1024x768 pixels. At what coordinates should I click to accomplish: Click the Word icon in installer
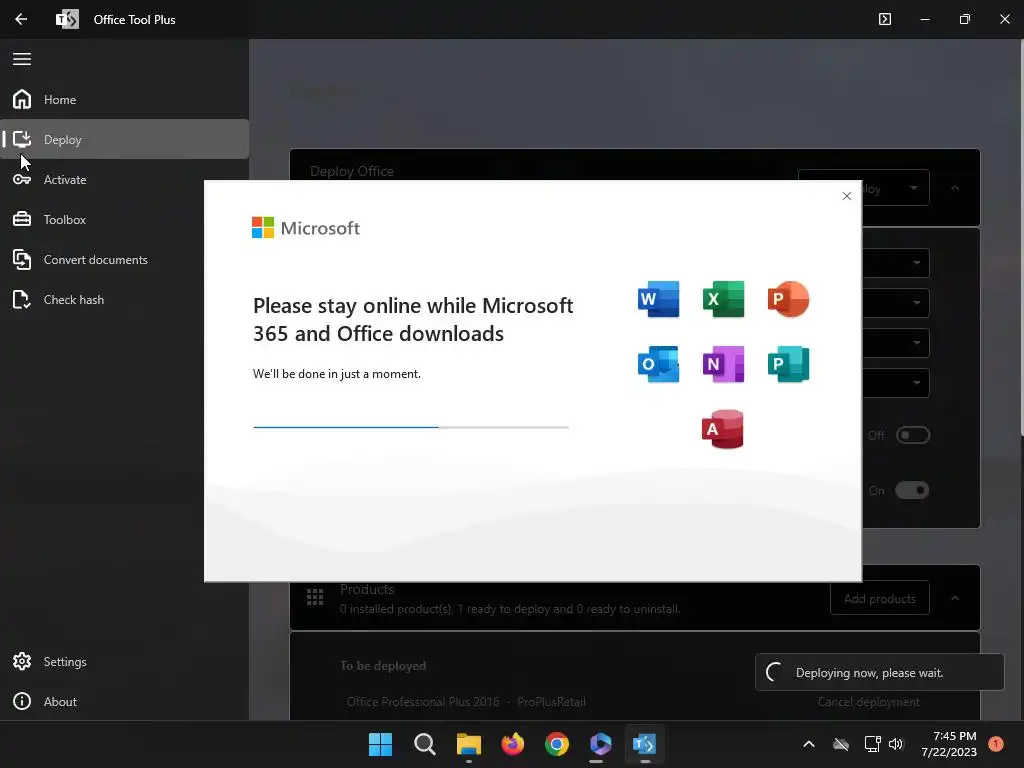[x=658, y=299]
